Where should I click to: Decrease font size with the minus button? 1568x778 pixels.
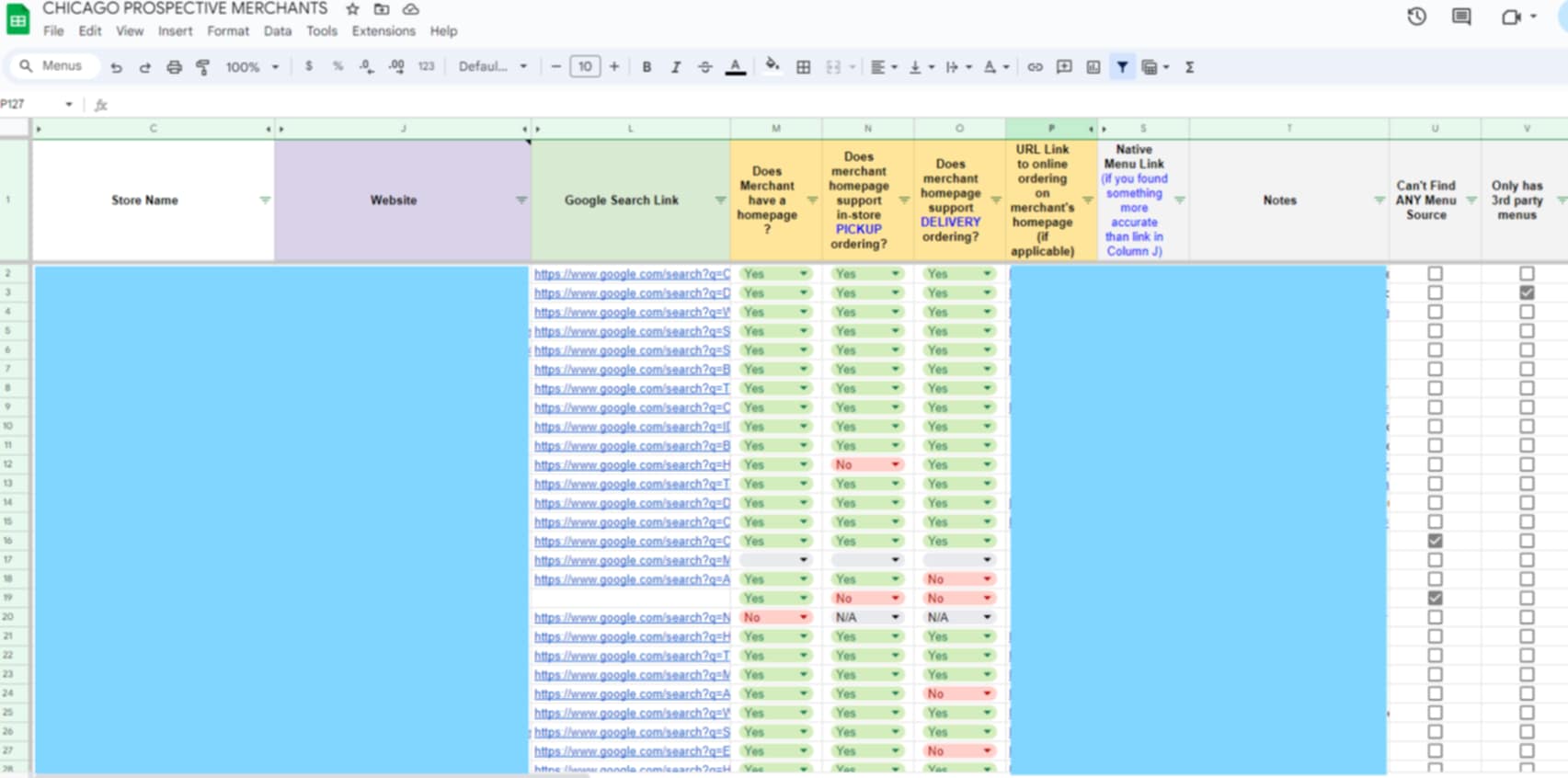pyautogui.click(x=555, y=66)
